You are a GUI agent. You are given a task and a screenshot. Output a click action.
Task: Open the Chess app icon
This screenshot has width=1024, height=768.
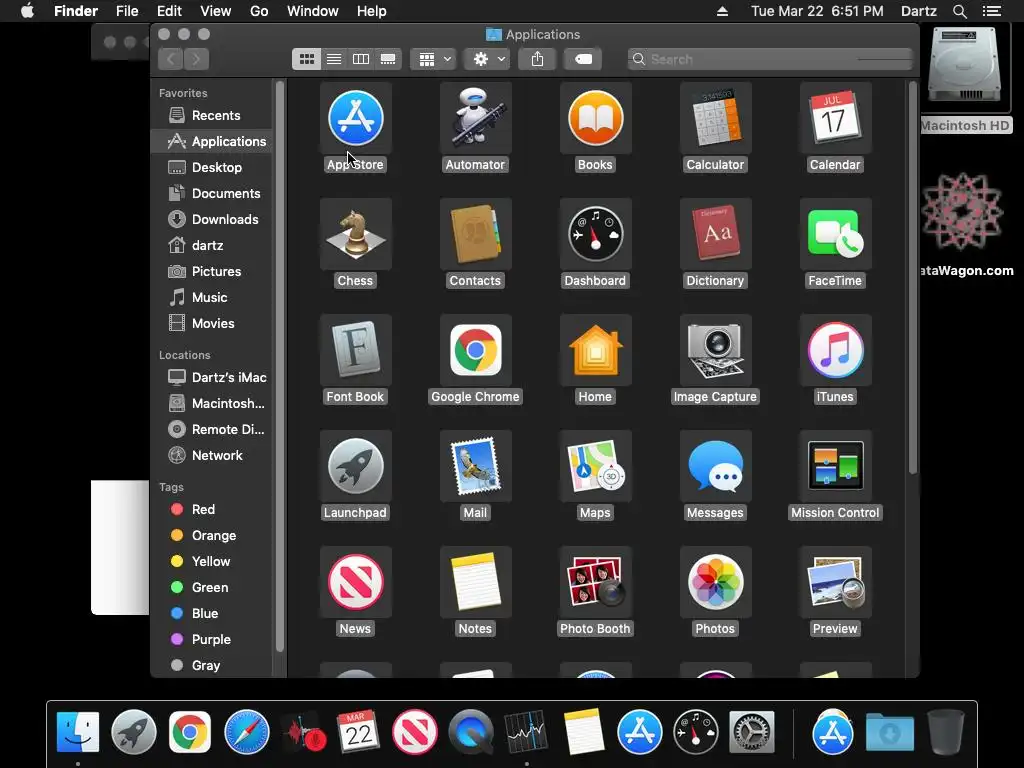[355, 234]
